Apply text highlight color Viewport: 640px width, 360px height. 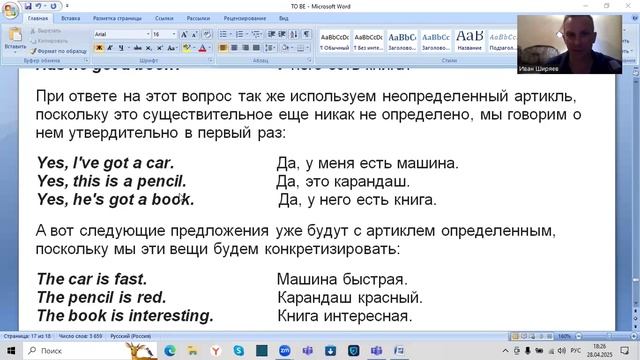(187, 48)
